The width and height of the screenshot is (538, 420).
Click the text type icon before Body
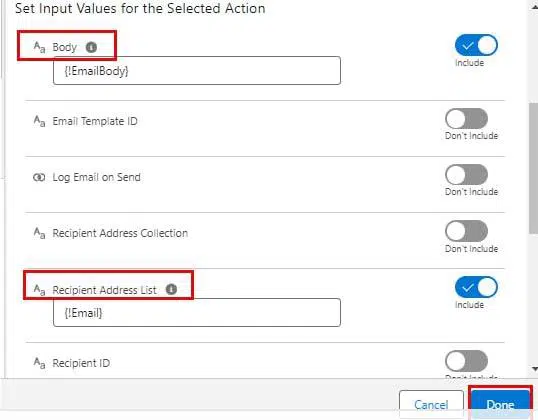tap(39, 47)
